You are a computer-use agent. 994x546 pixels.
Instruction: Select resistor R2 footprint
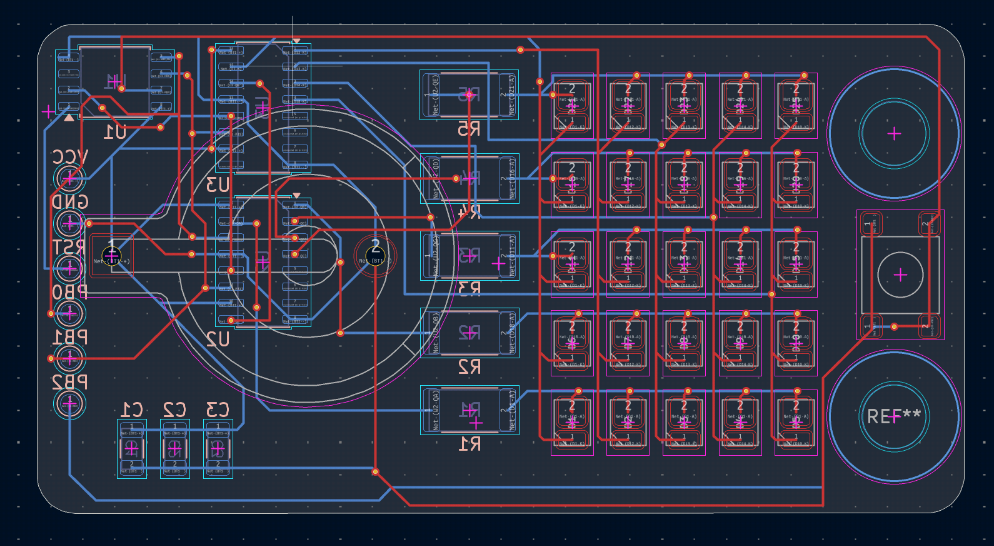coord(469,333)
